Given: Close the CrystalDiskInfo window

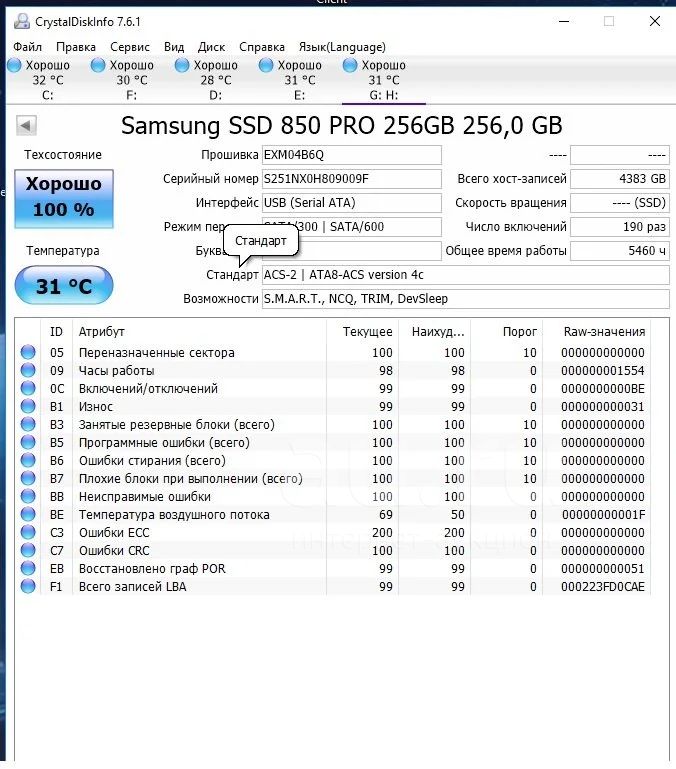Looking at the screenshot, I should (x=654, y=22).
